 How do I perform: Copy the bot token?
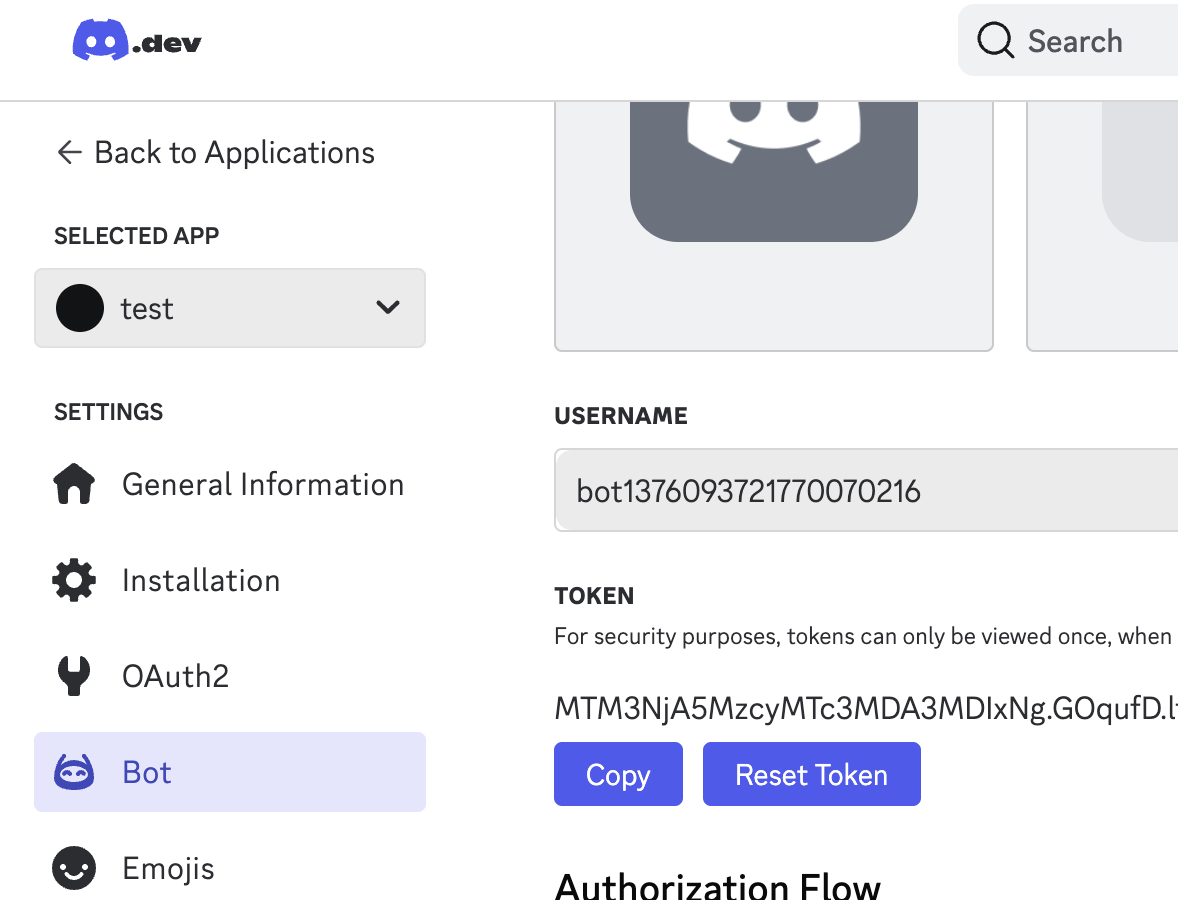pyautogui.click(x=618, y=775)
